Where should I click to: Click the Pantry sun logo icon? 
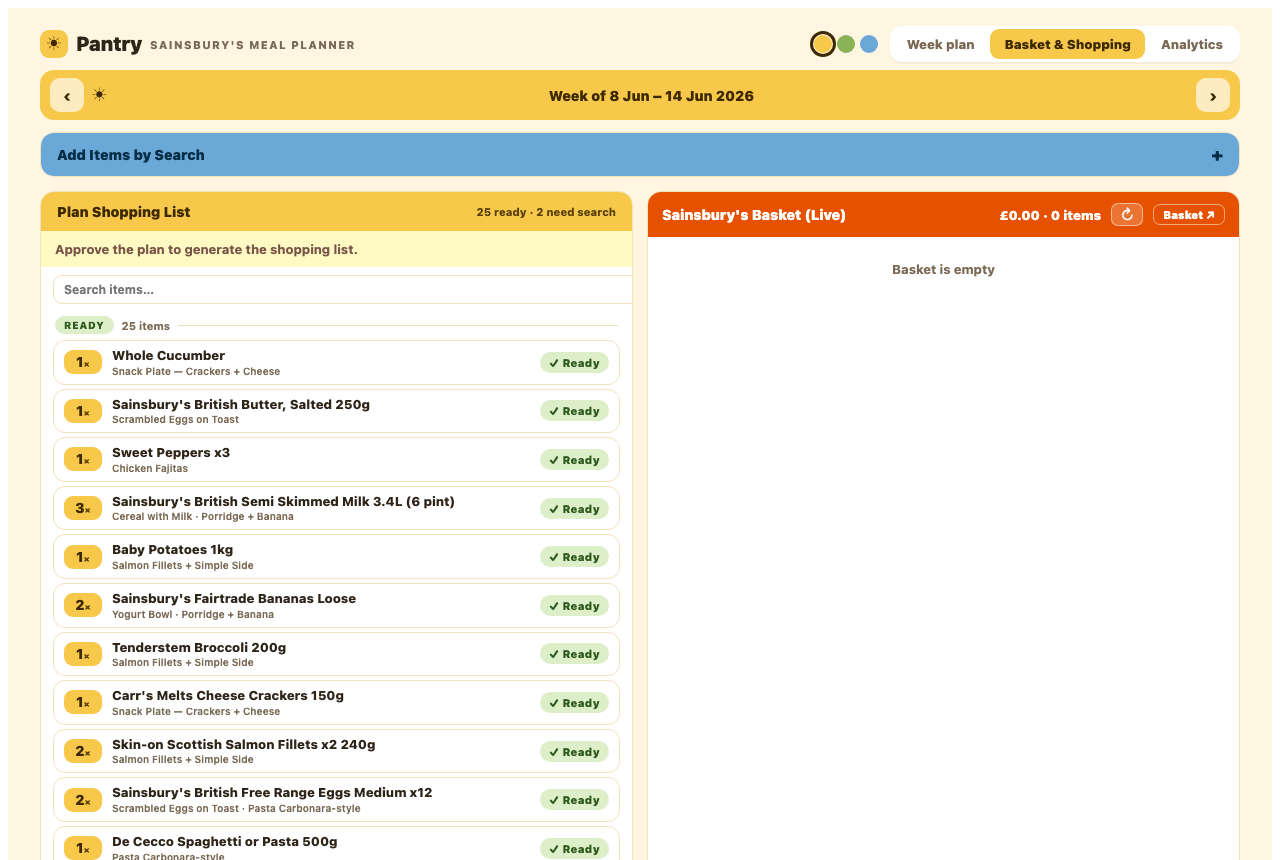(54, 44)
